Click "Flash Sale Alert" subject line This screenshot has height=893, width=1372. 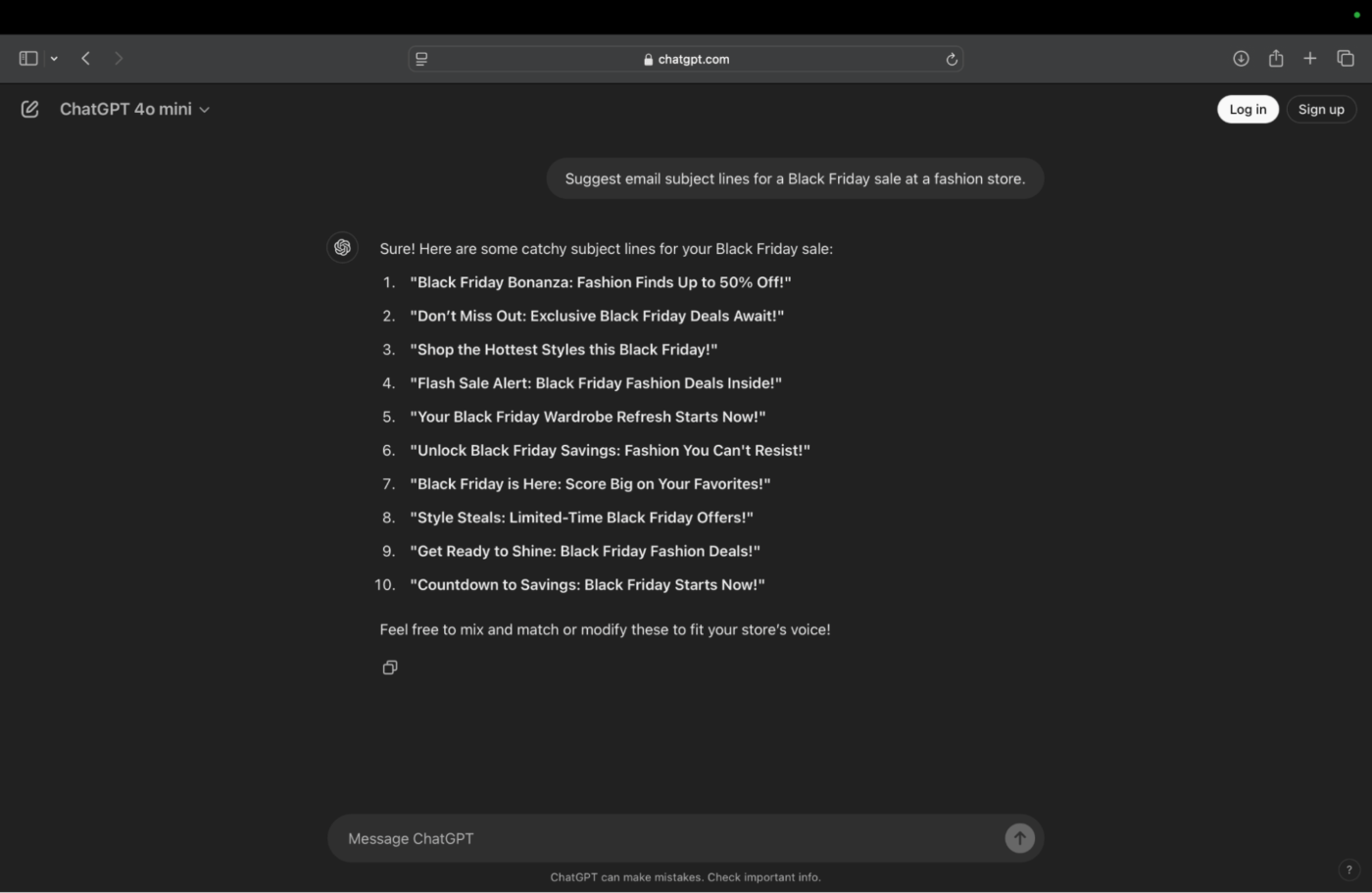pos(596,383)
